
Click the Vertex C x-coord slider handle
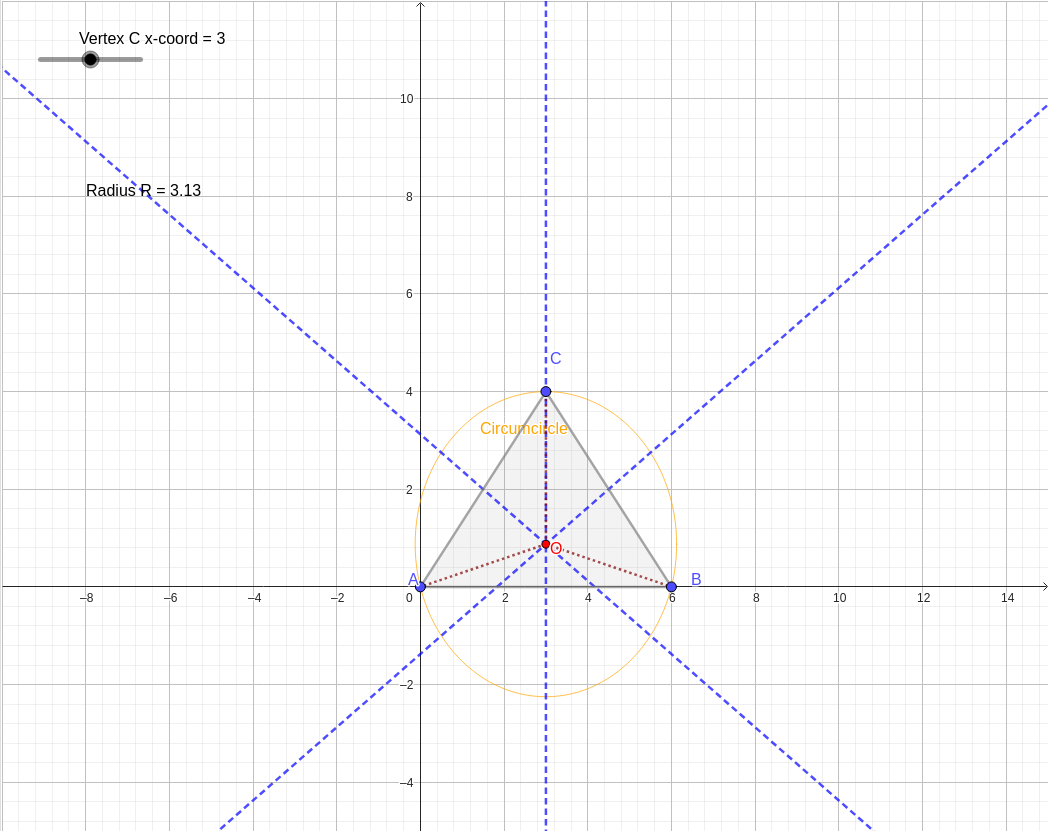pos(90,60)
